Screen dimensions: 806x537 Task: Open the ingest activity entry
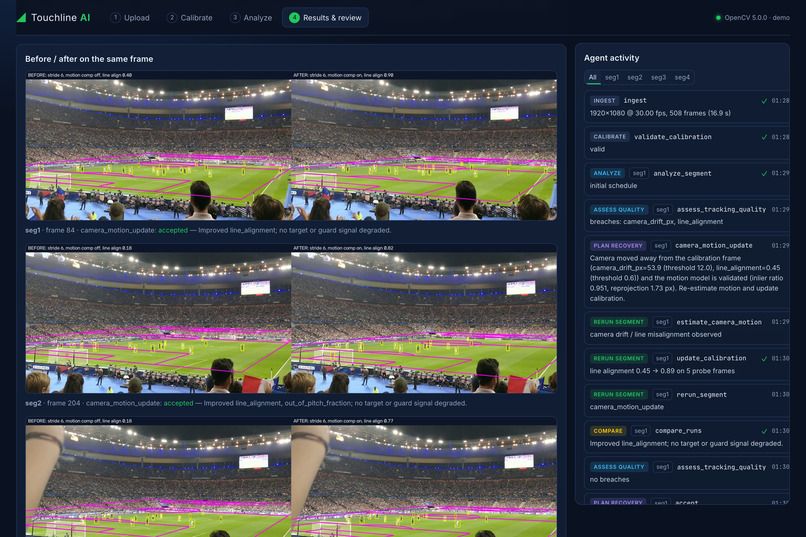(x=687, y=107)
